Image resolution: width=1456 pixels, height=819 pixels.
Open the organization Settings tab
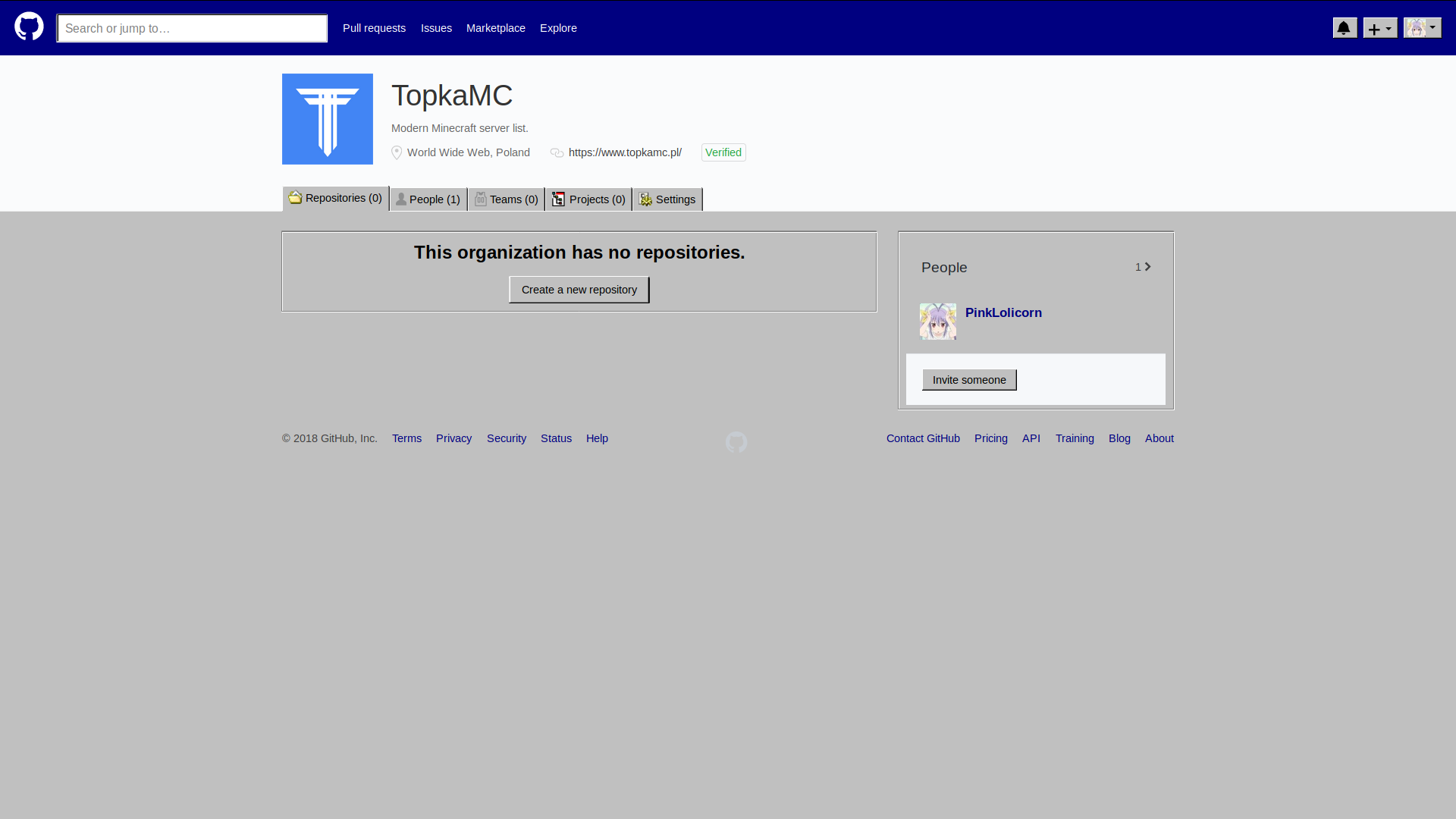(x=667, y=199)
